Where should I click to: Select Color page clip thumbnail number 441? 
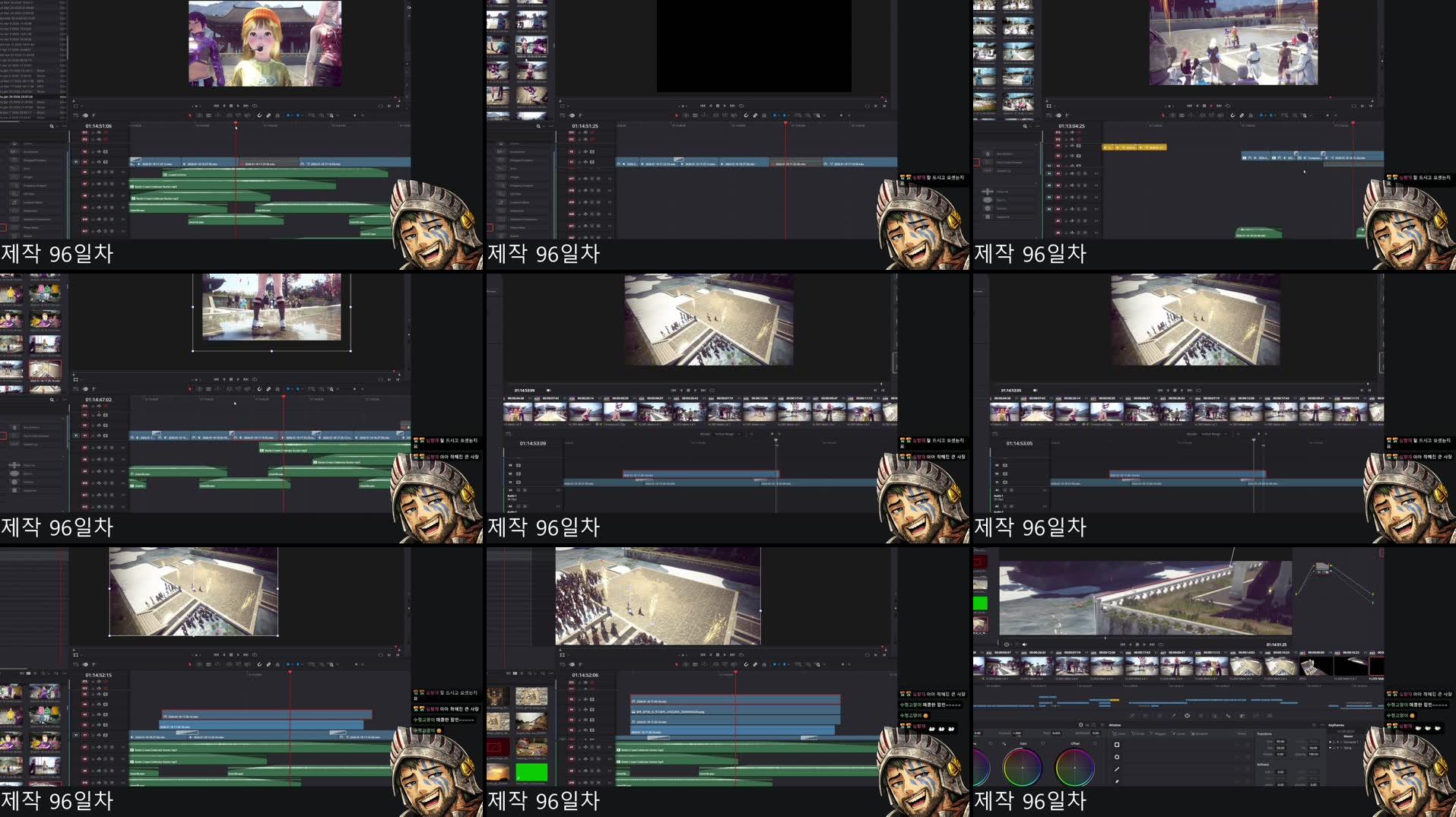click(1316, 666)
